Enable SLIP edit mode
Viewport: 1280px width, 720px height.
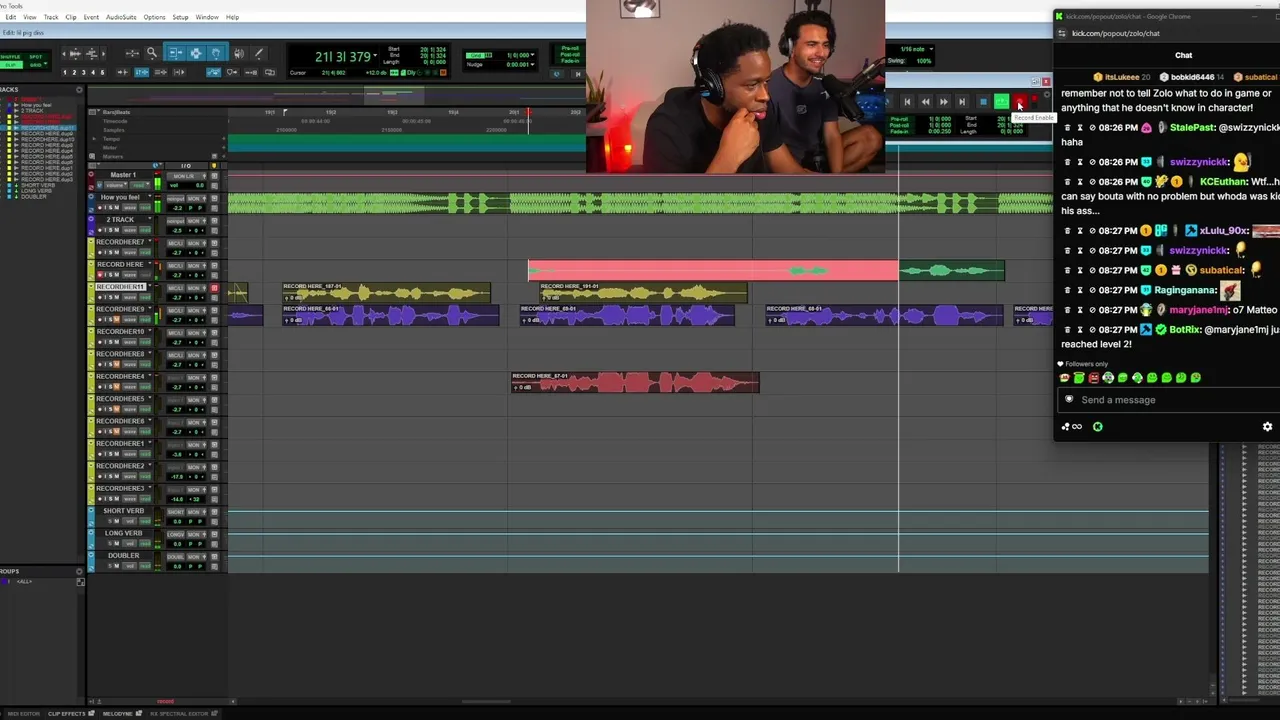(x=10, y=65)
